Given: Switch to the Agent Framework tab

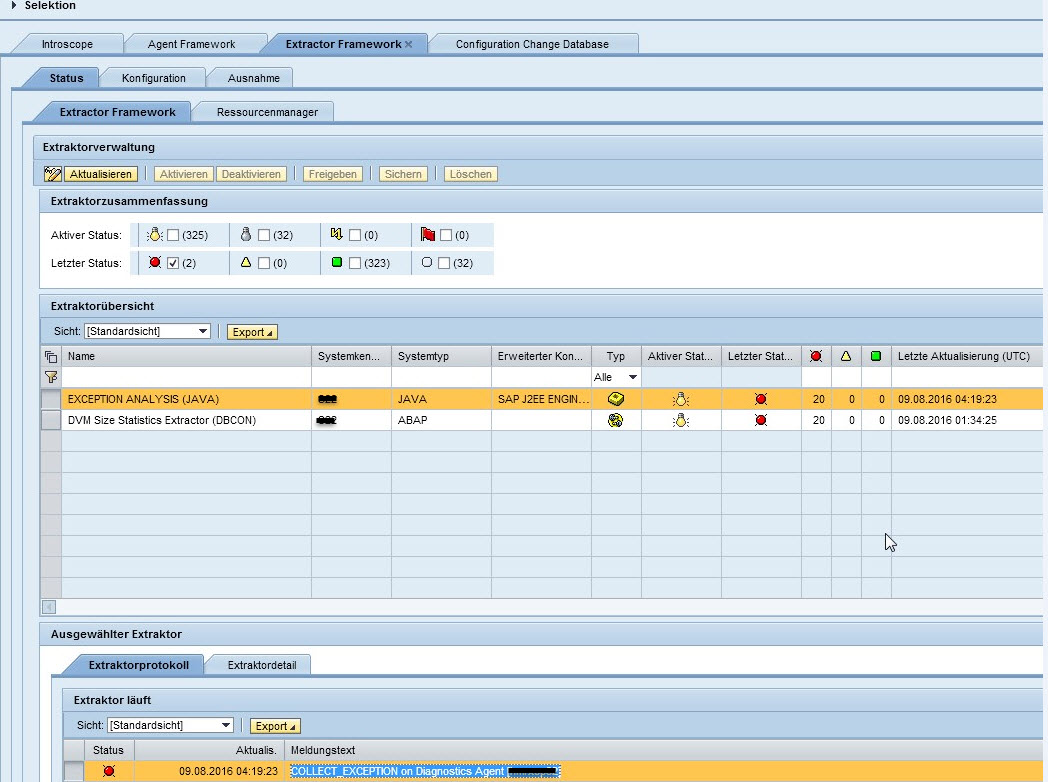Looking at the screenshot, I should [x=191, y=44].
